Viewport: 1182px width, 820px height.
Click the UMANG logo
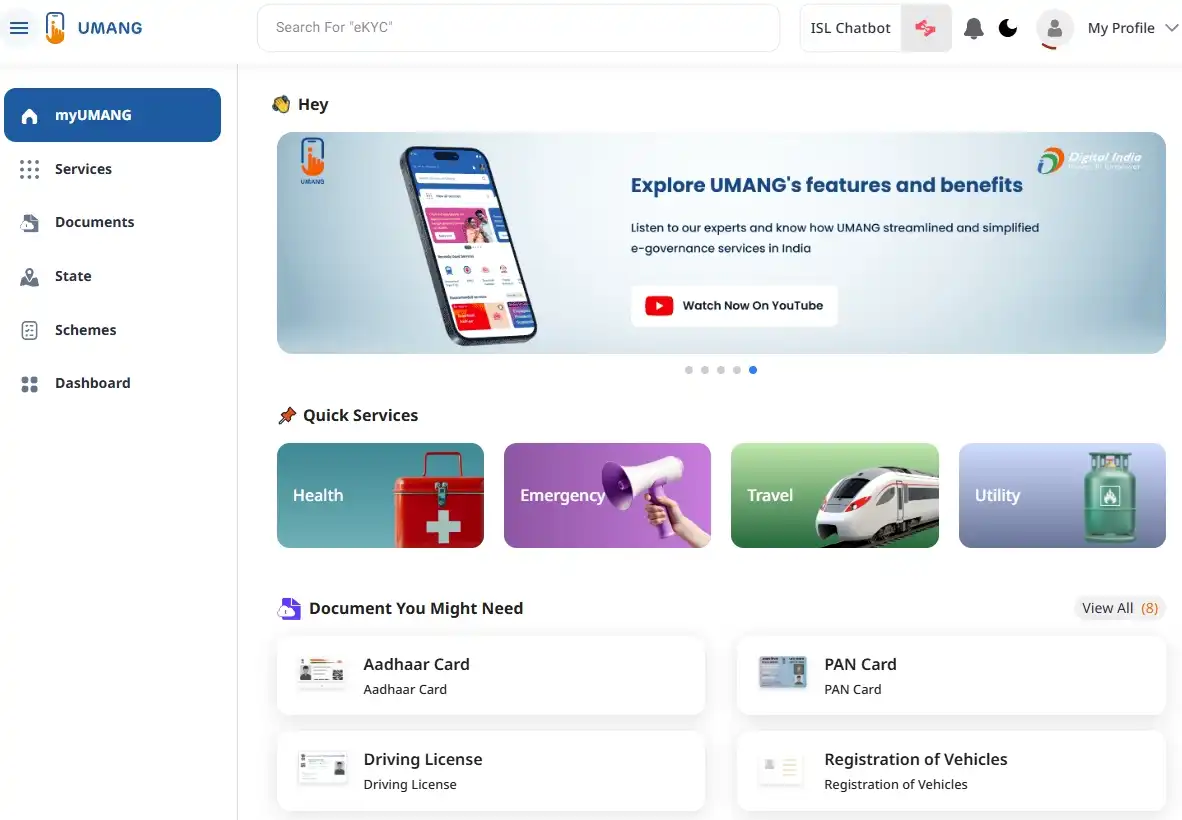coord(93,28)
